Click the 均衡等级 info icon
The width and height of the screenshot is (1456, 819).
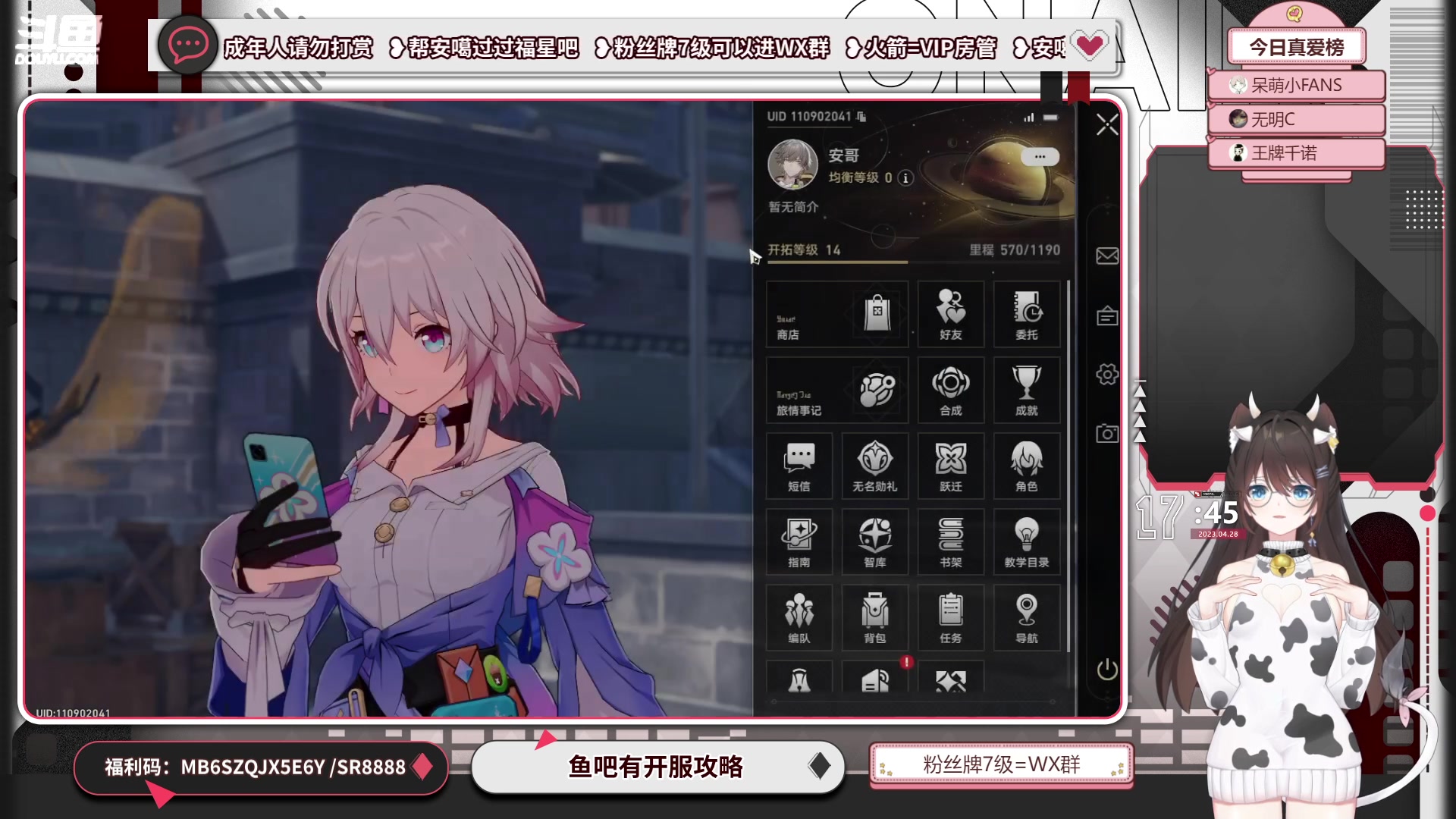pos(905,178)
